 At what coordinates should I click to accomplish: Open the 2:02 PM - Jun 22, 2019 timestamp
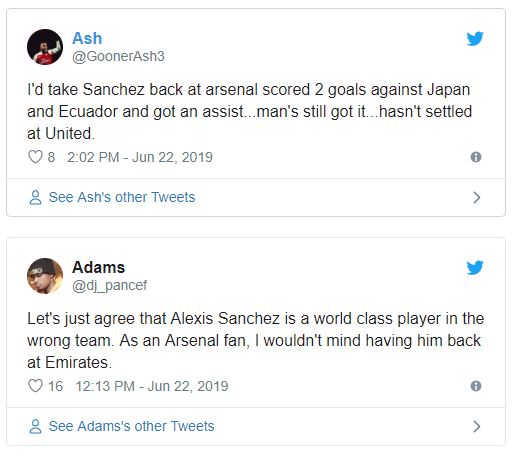[x=140, y=157]
